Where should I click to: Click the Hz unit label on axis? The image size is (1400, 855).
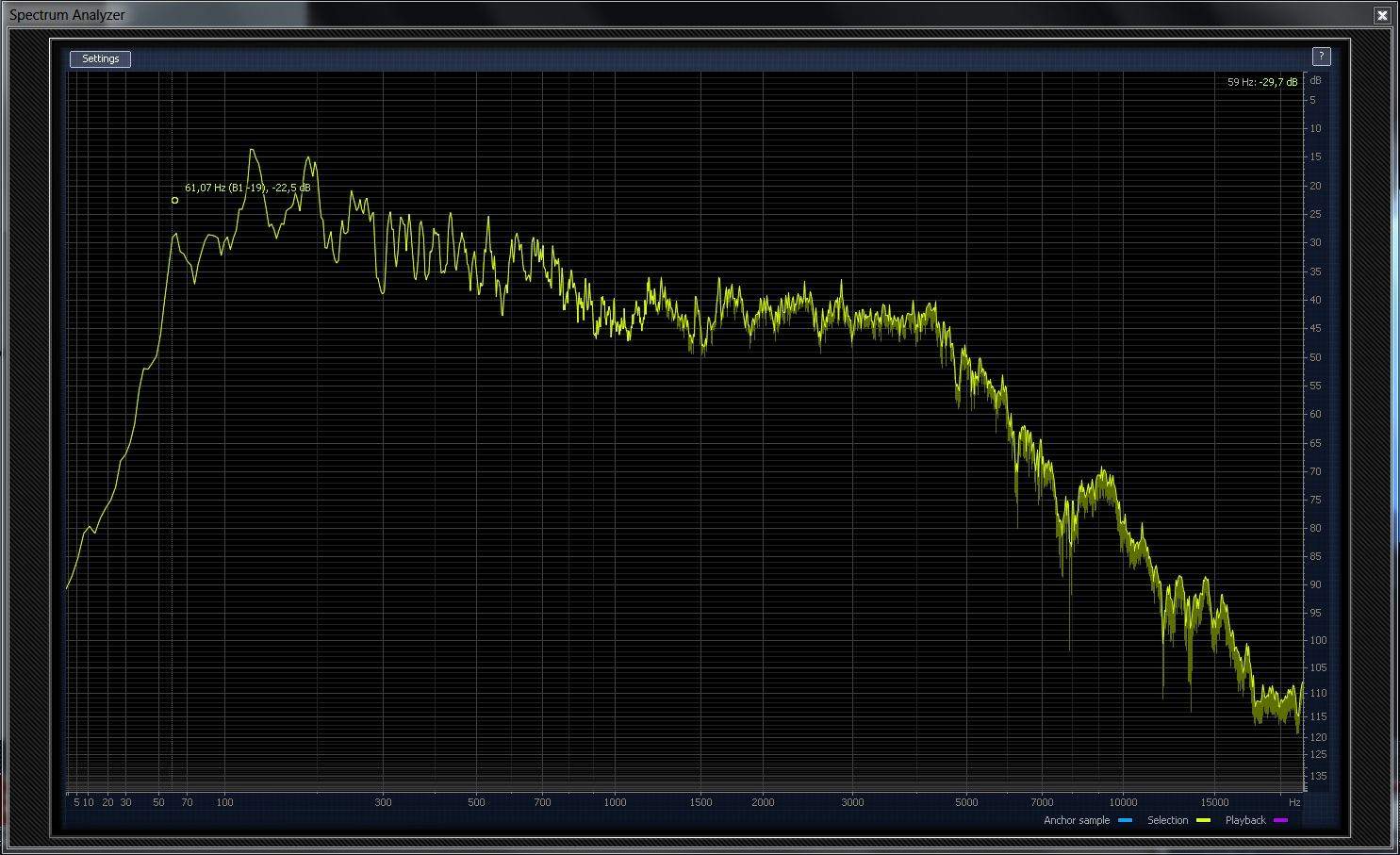(x=1294, y=802)
